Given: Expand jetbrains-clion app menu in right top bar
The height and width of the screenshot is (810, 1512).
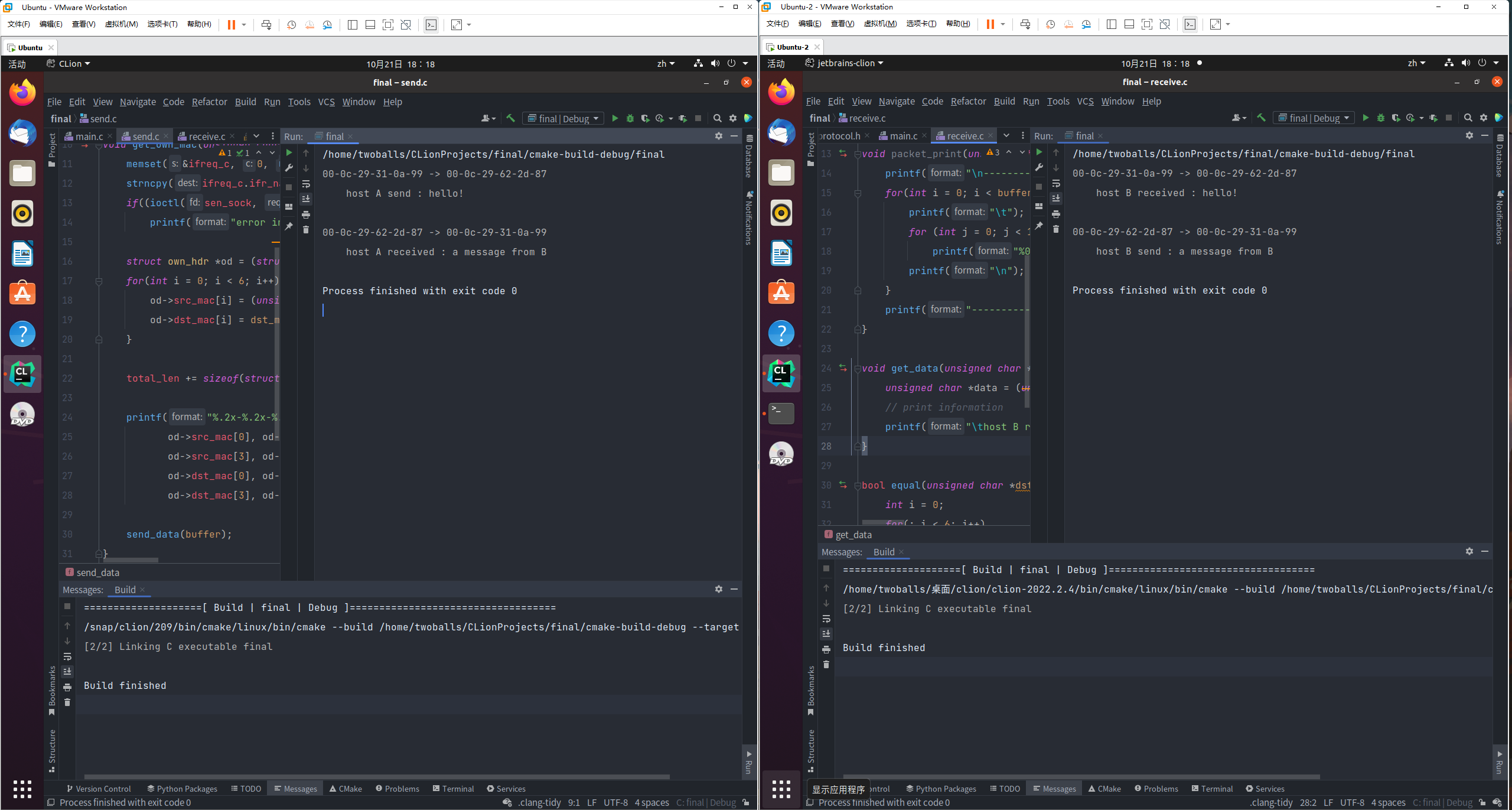Looking at the screenshot, I should [x=845, y=63].
